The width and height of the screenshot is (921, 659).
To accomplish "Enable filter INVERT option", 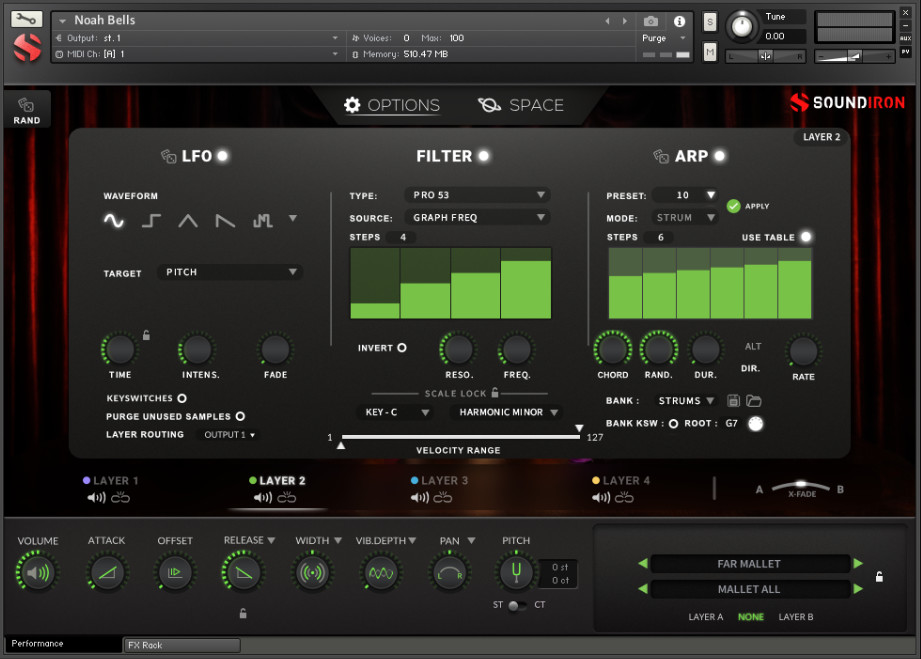I will [x=402, y=348].
